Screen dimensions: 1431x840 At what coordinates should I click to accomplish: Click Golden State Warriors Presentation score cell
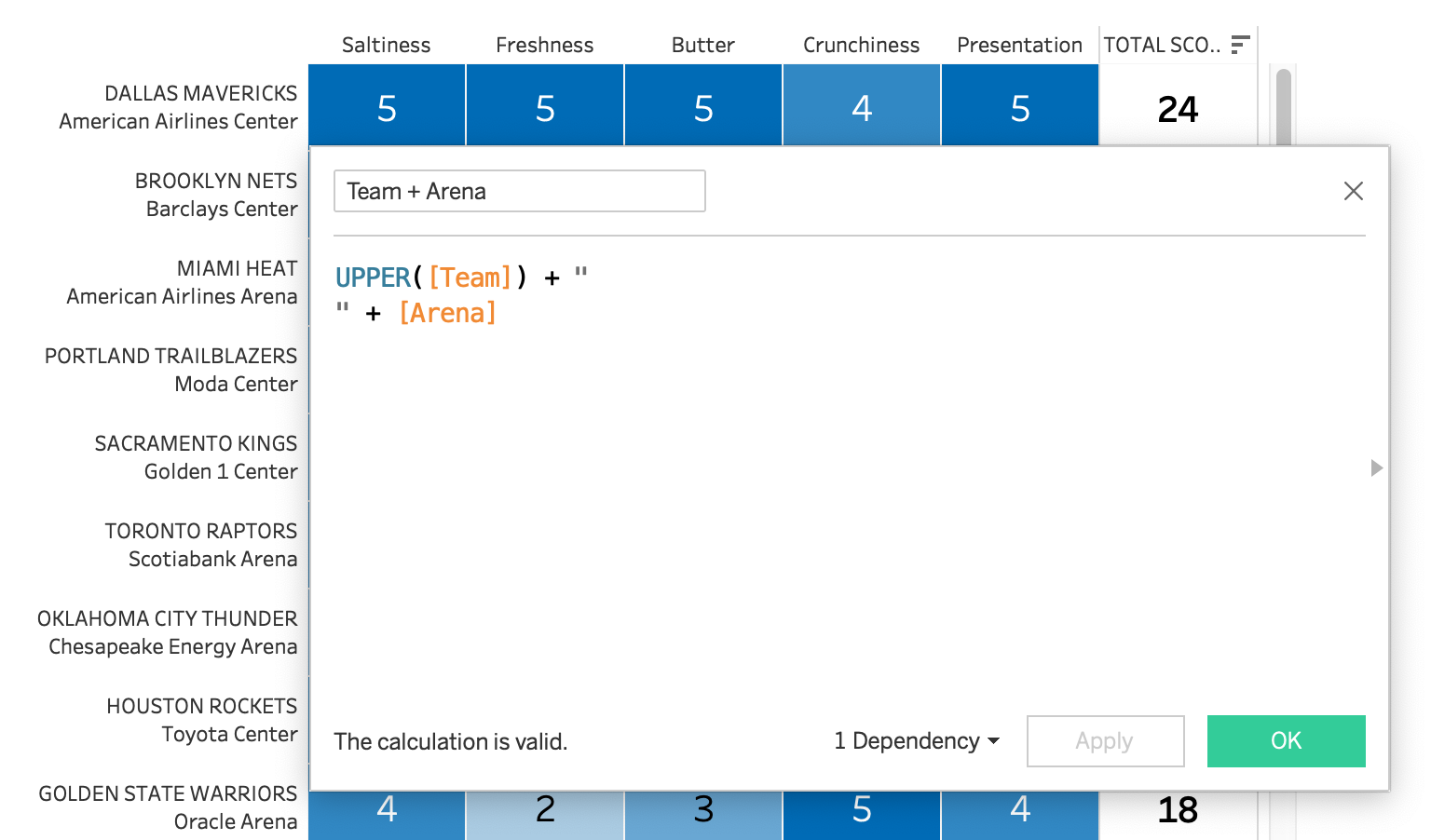(1020, 816)
